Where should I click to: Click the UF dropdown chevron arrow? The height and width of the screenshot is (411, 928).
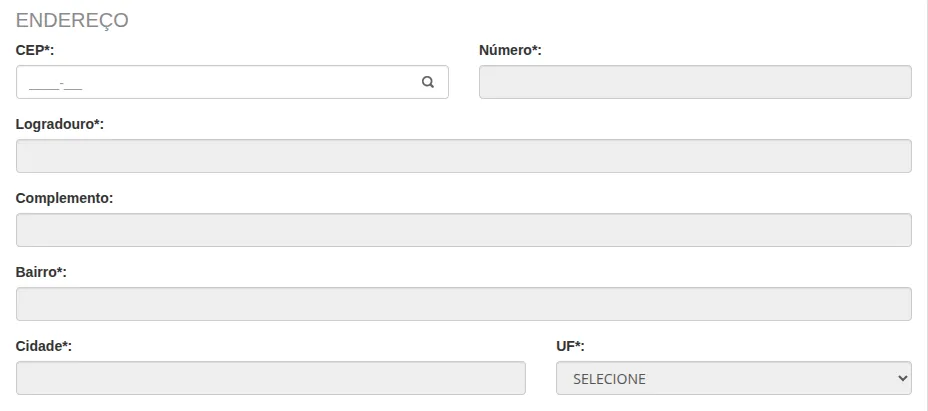pyautogui.click(x=903, y=379)
